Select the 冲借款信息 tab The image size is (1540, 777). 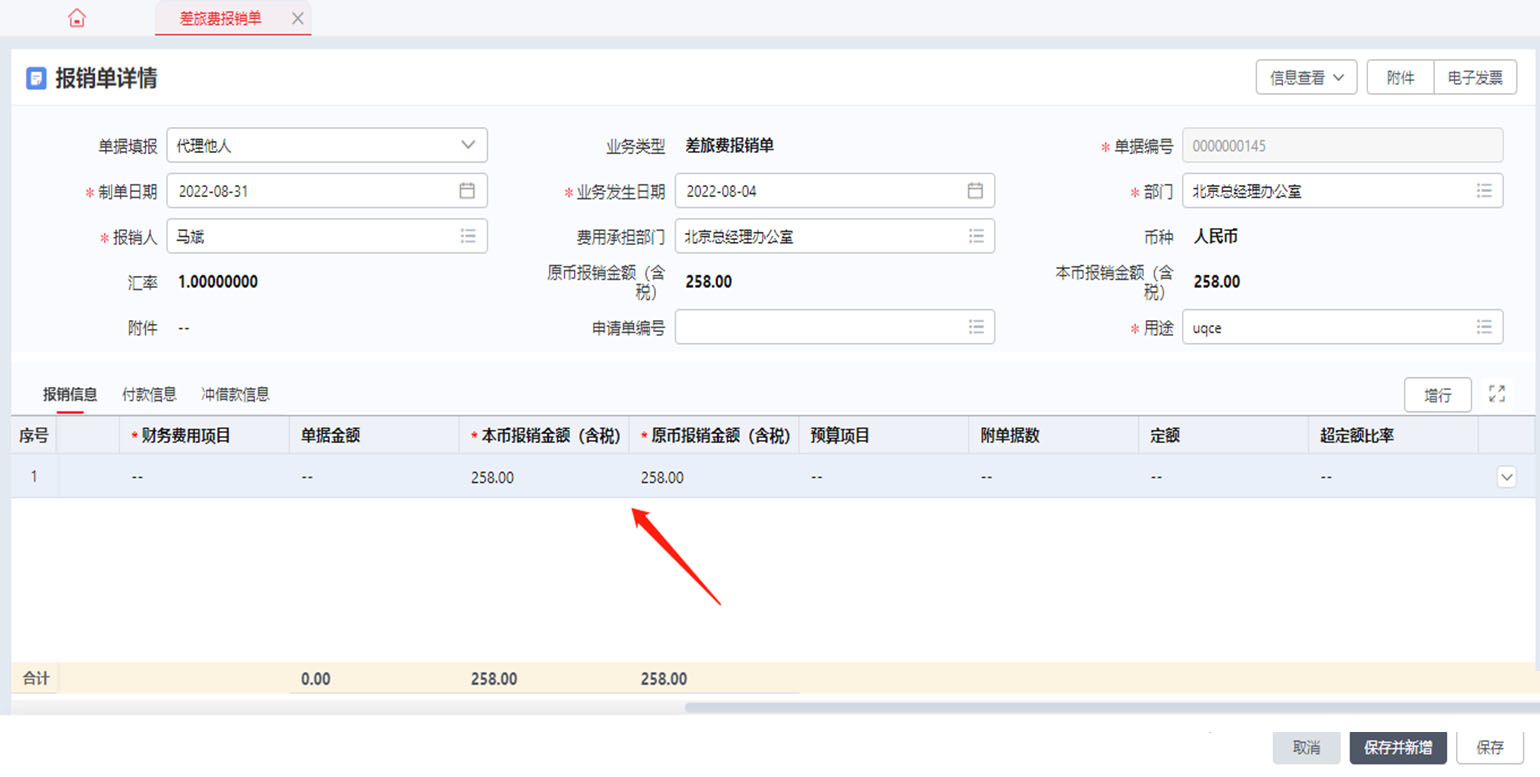click(x=235, y=394)
